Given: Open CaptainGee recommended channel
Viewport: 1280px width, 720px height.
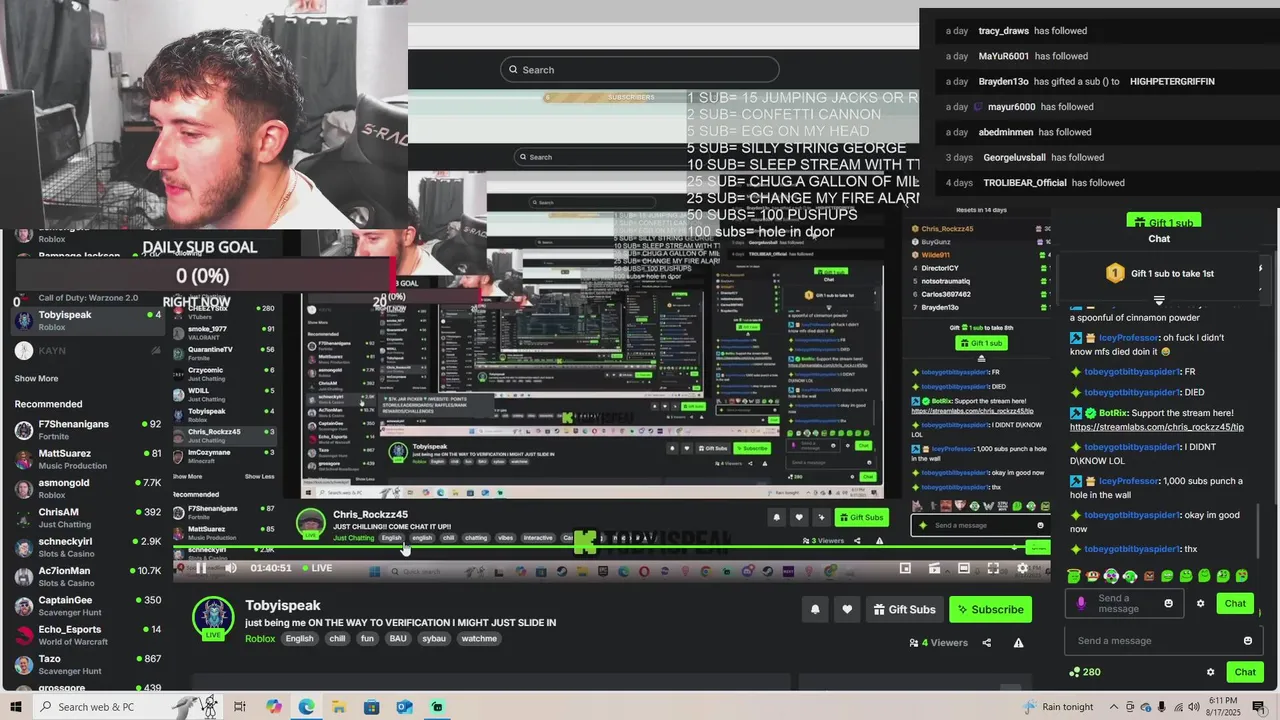Looking at the screenshot, I should pos(88,606).
